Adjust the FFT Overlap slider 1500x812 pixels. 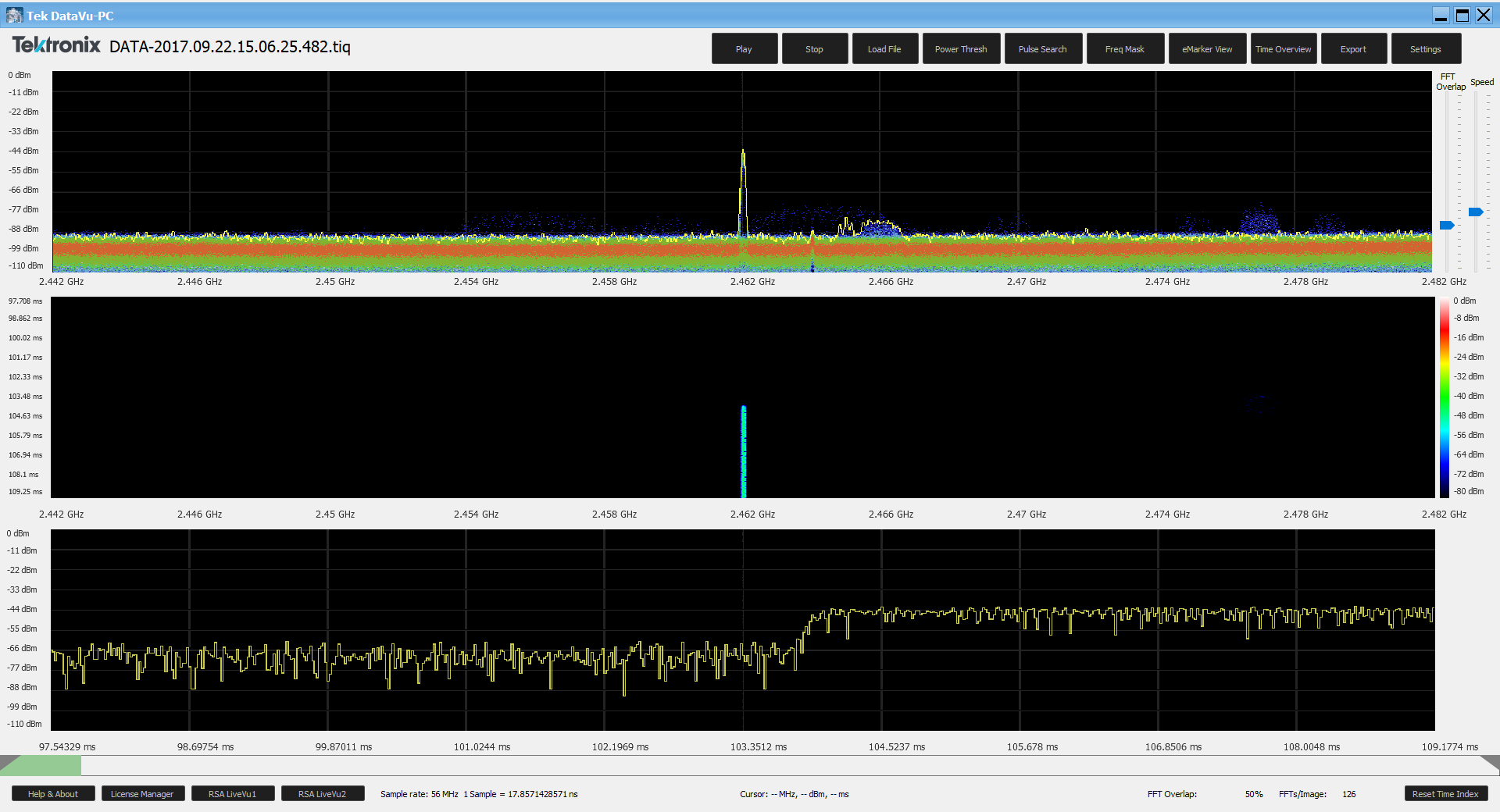click(1447, 225)
